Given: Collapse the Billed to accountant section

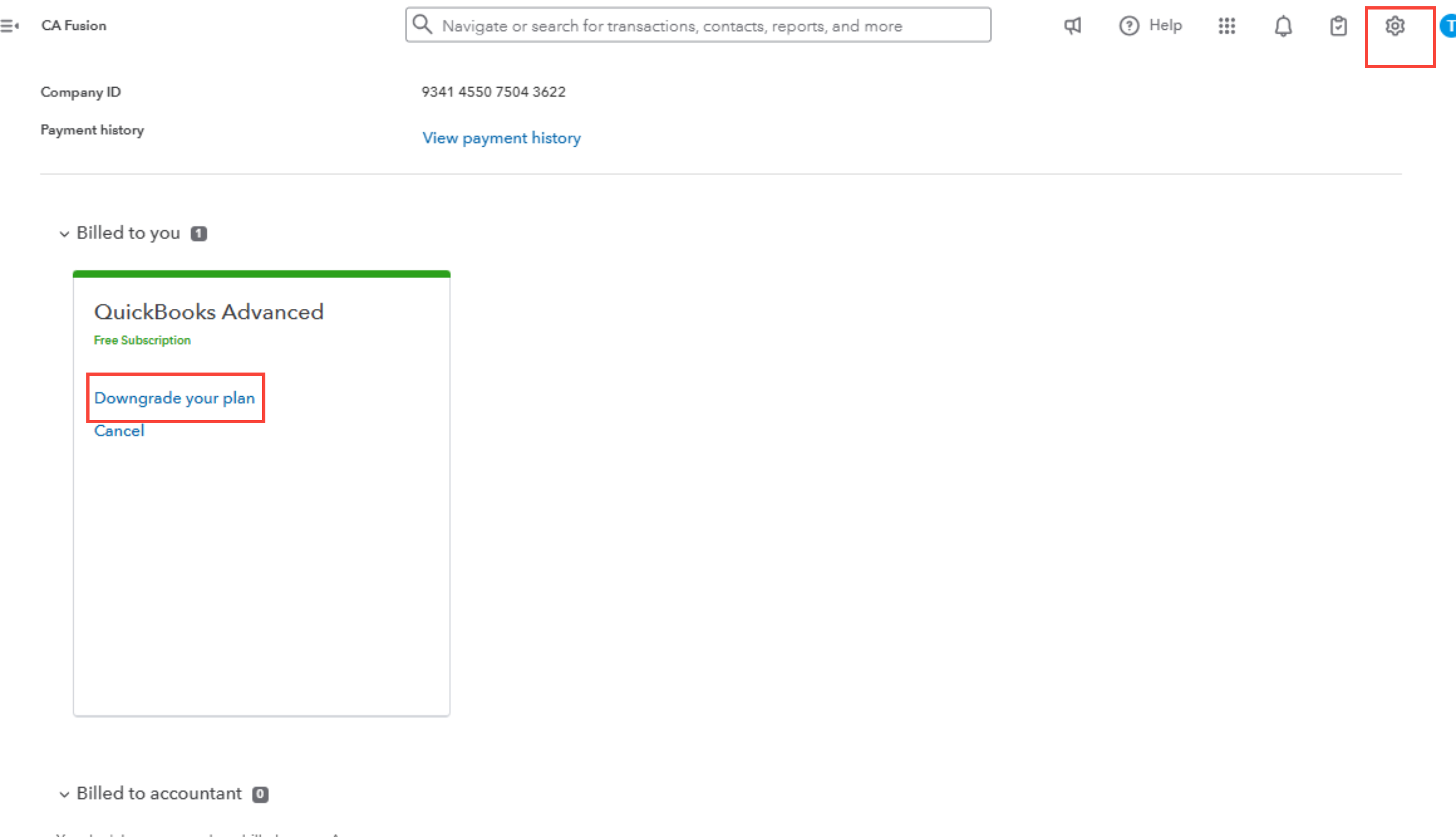Looking at the screenshot, I should [64, 795].
